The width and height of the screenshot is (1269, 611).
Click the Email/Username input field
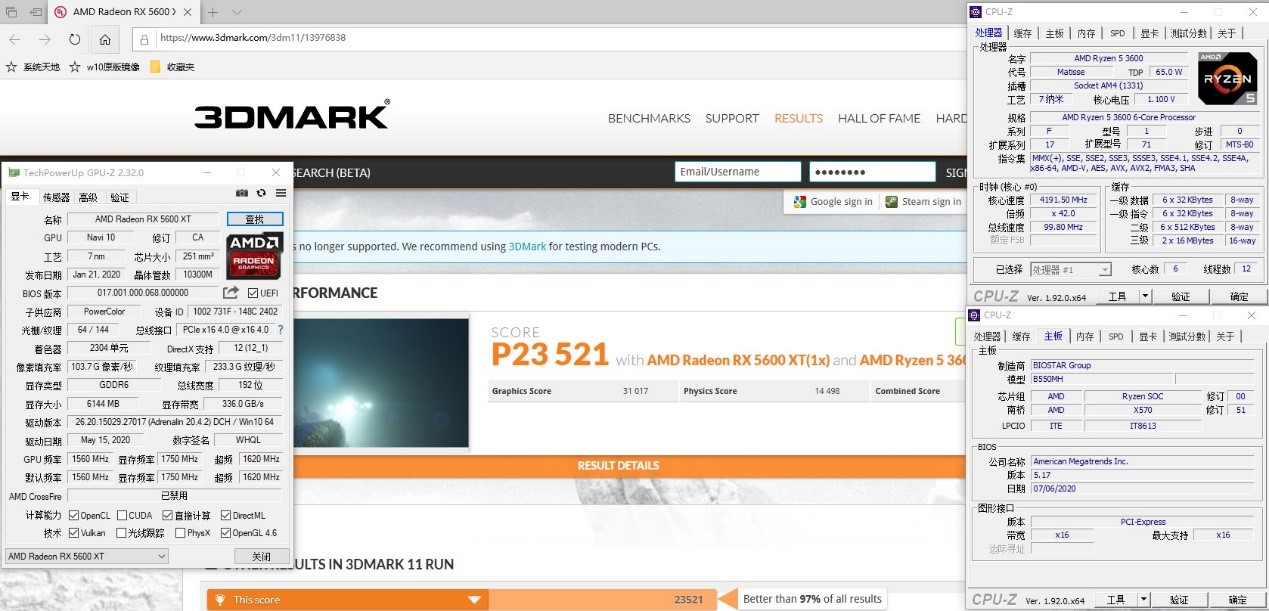(737, 172)
